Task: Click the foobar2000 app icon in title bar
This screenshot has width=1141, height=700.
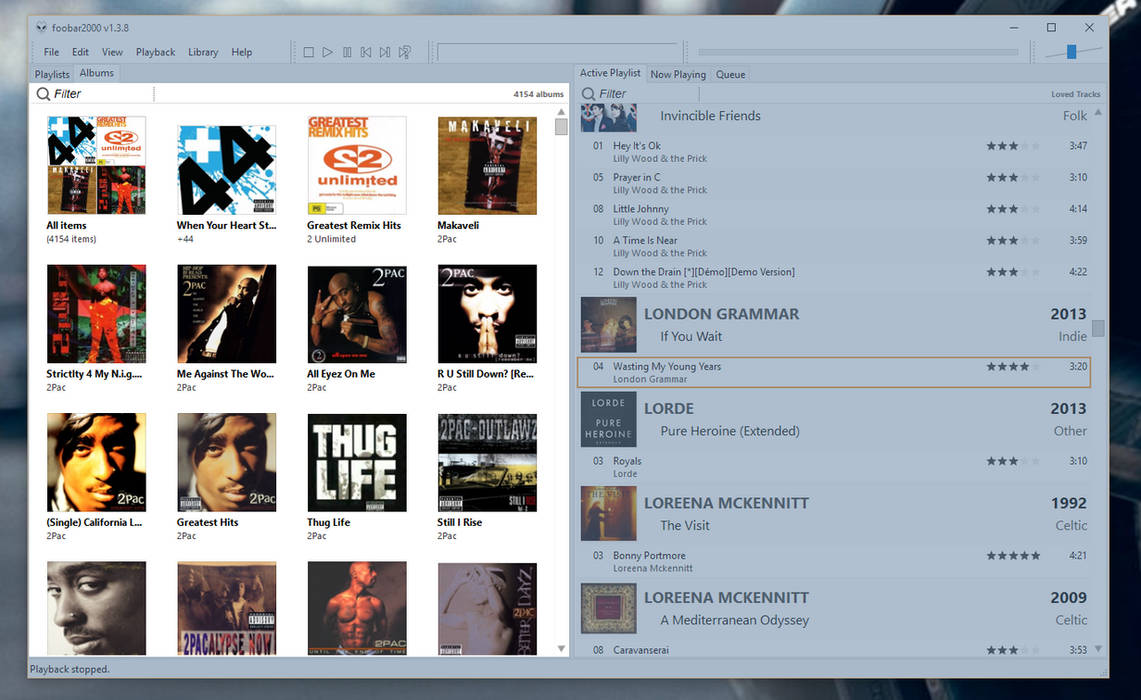Action: coord(41,28)
